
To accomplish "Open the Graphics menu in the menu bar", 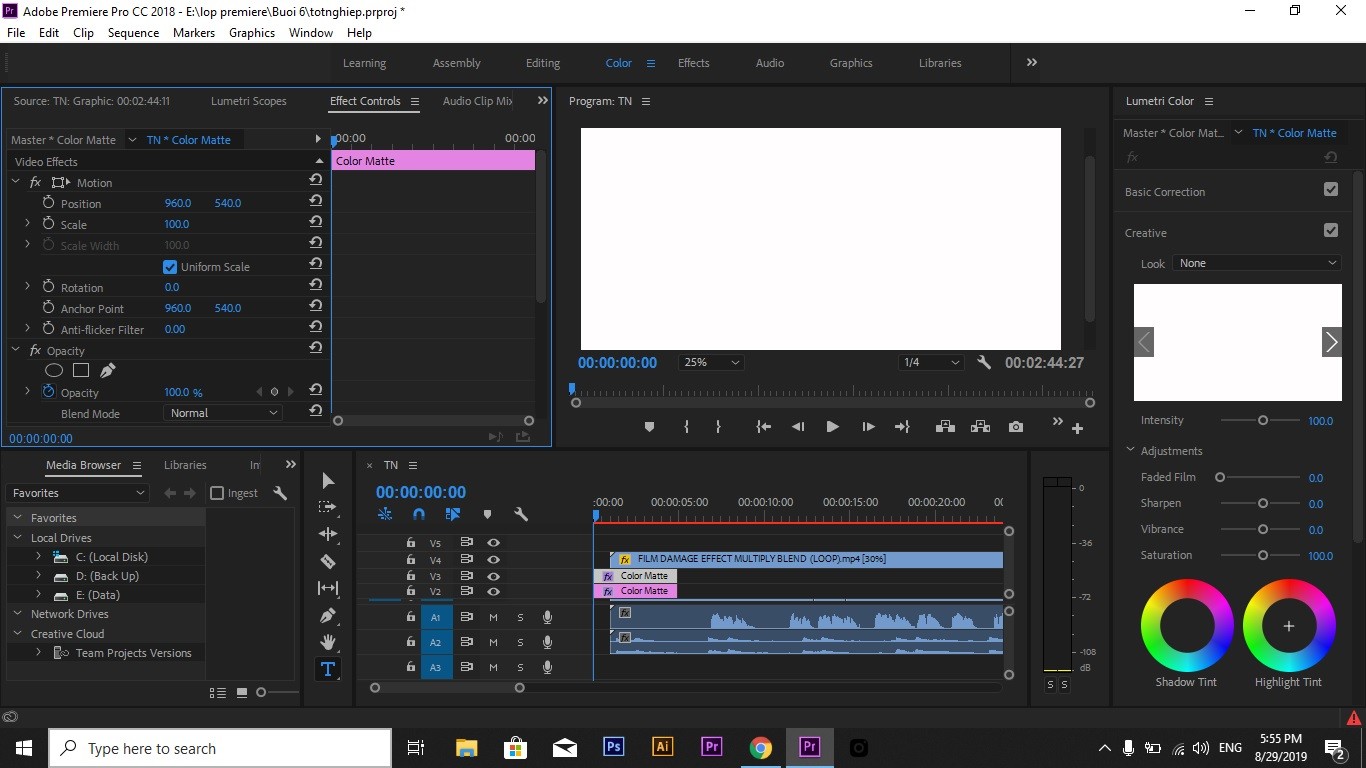I will tap(252, 33).
